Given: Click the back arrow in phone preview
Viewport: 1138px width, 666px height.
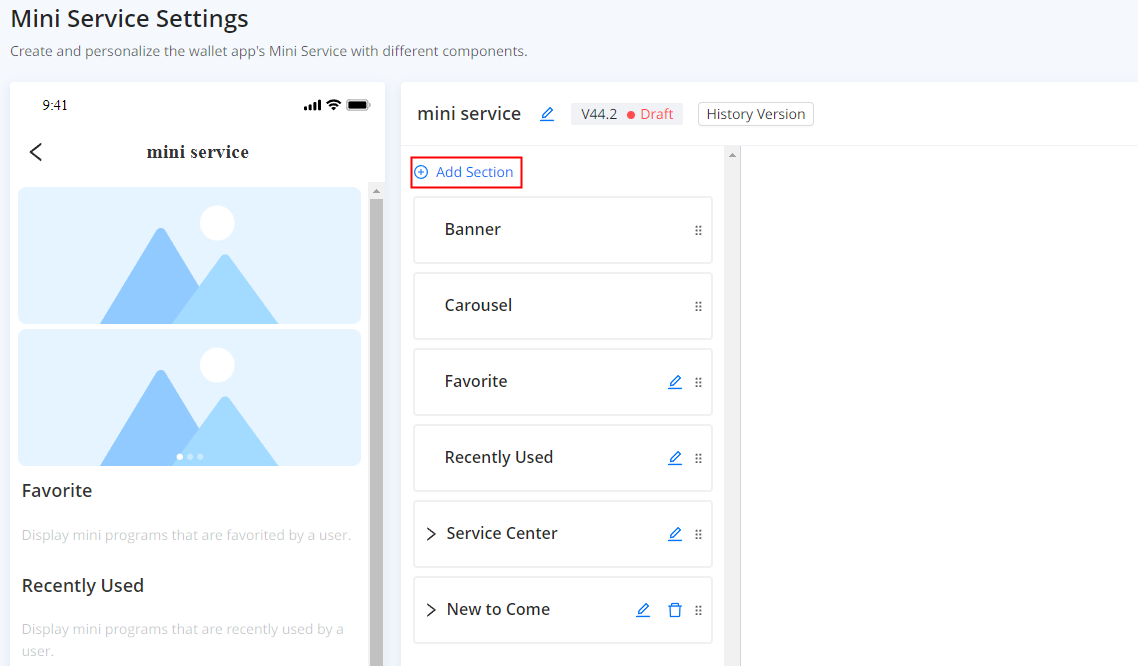Looking at the screenshot, I should 36,152.
